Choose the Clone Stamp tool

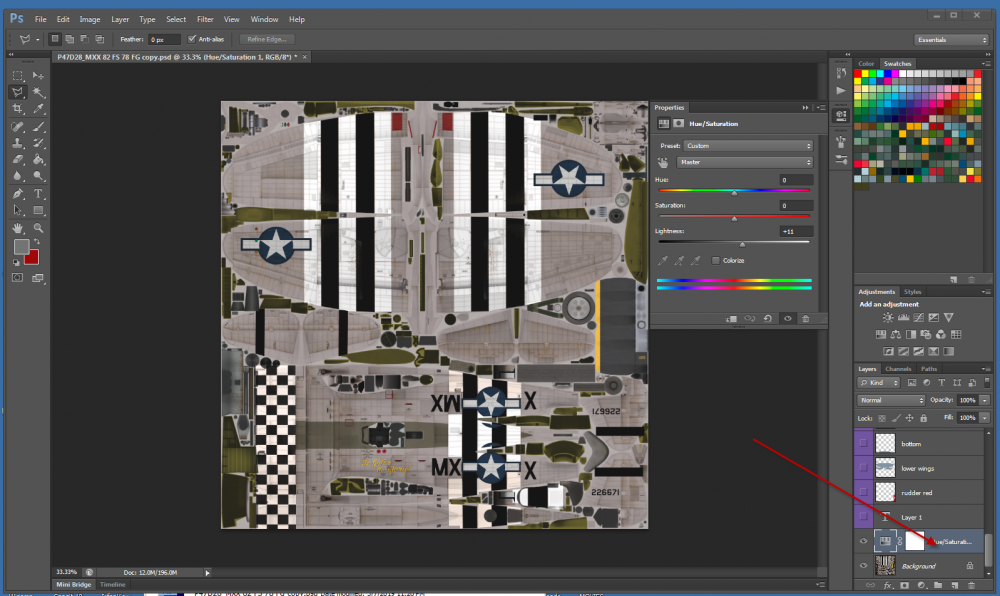click(x=18, y=143)
